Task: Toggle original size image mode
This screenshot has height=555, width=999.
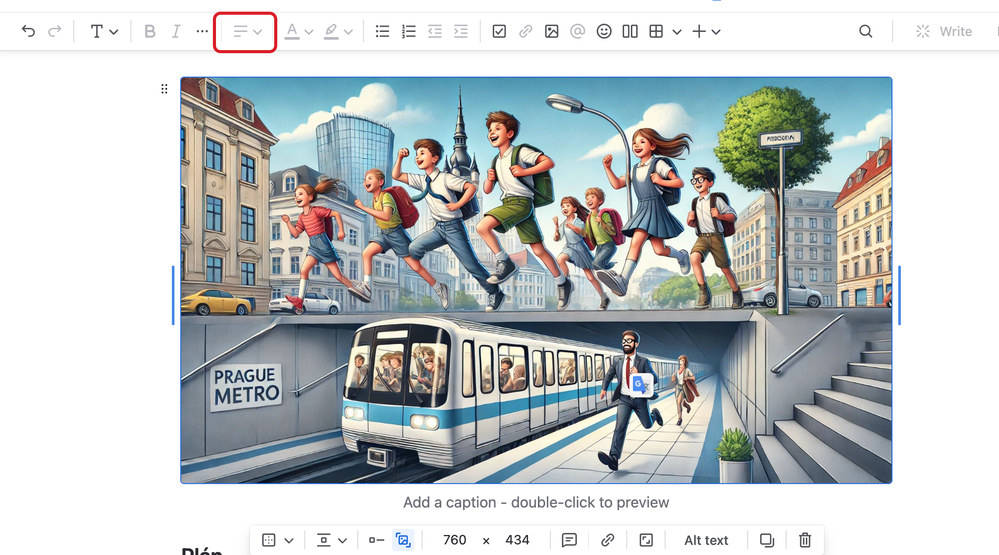Action: [403, 540]
